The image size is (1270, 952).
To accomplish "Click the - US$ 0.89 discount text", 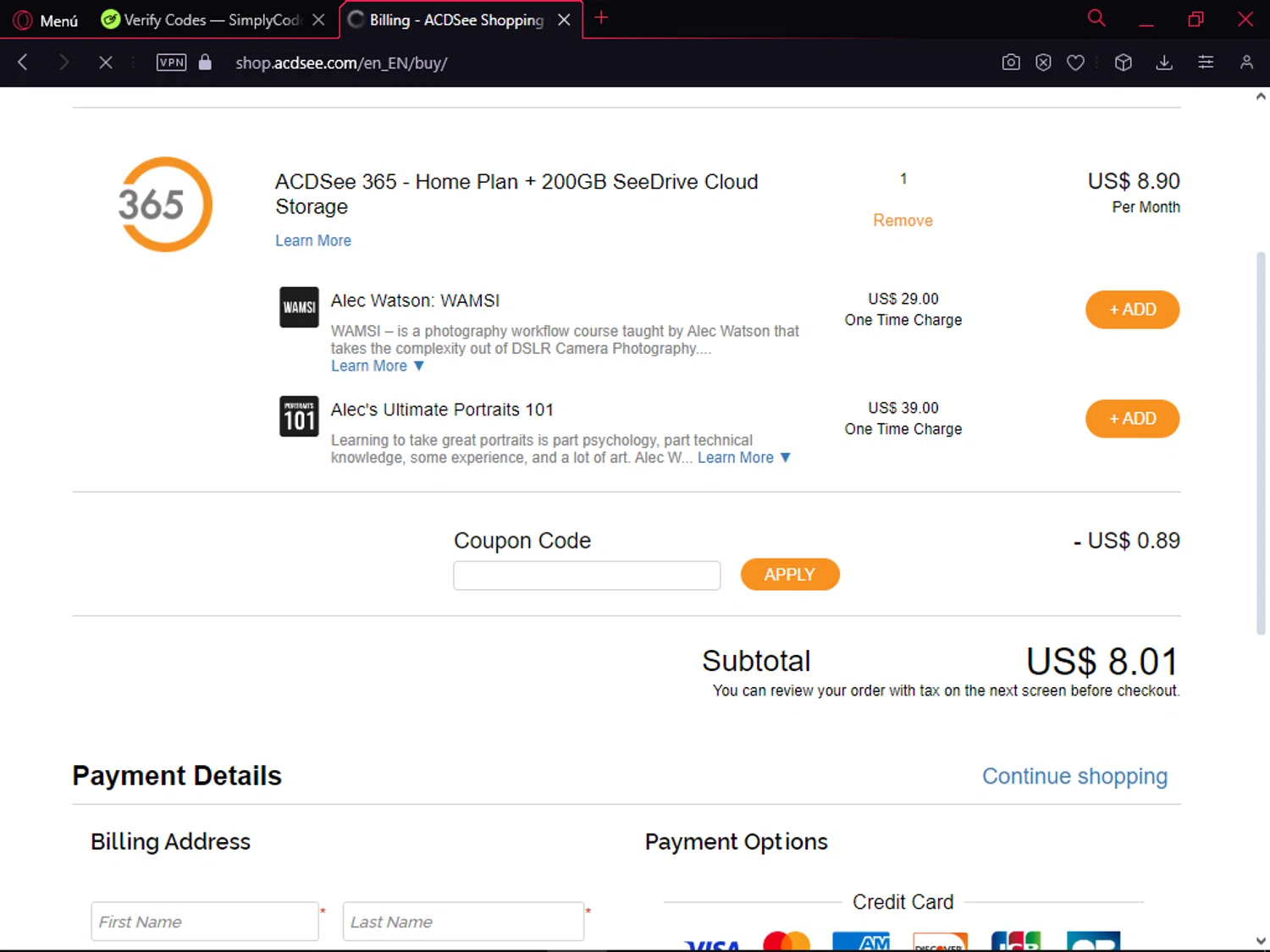I will 1126,541.
